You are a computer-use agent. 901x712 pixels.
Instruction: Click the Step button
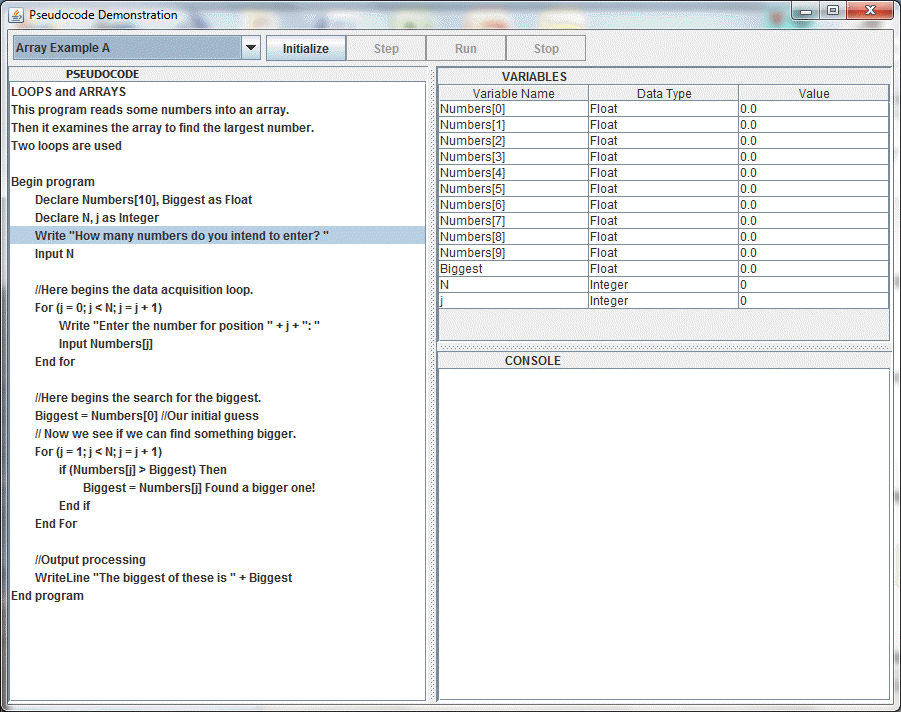386,49
